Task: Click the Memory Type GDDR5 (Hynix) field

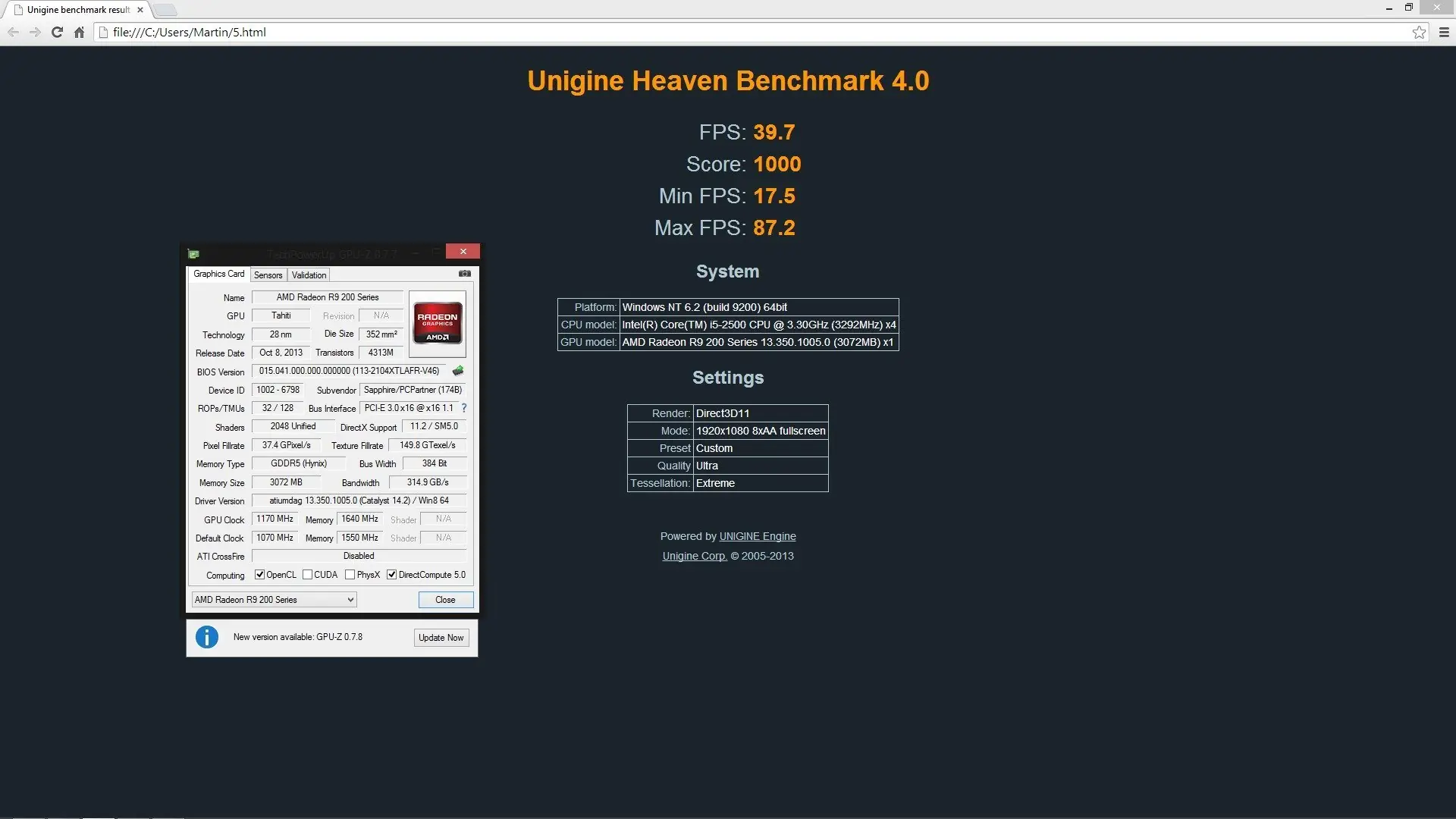Action: tap(299, 463)
